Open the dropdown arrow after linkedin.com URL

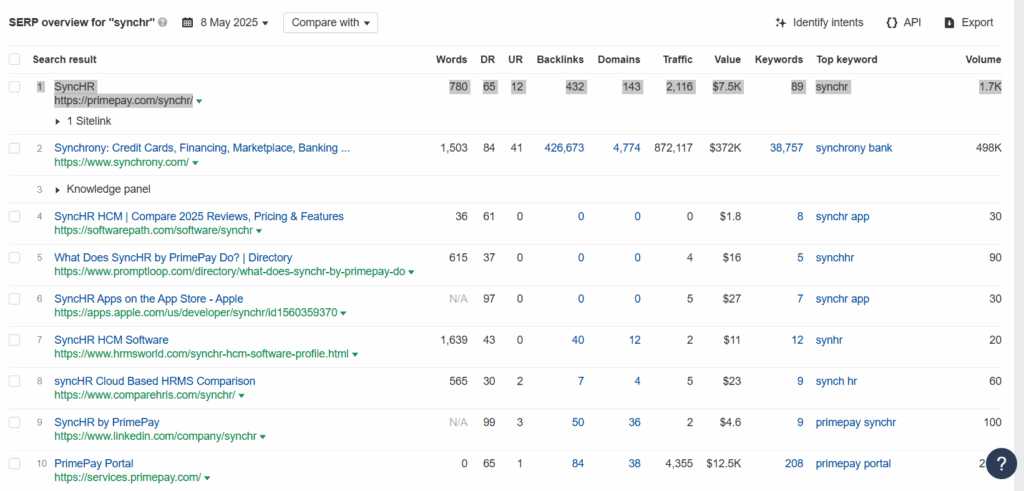(263, 436)
